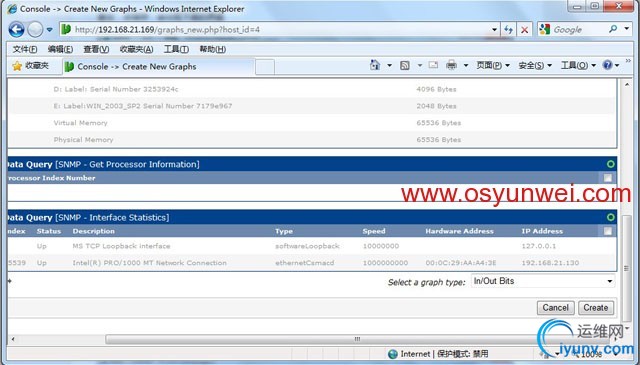Click the blue Help question icon
Screen dimensions: 640x365
607,65
